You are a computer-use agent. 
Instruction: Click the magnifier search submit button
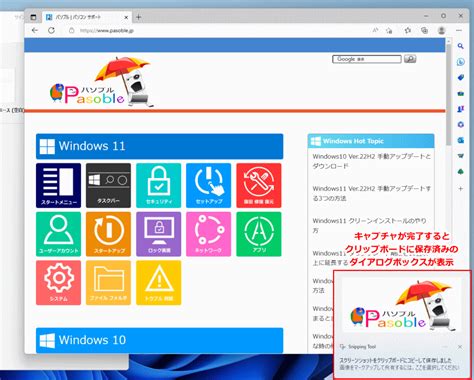(x=410, y=59)
